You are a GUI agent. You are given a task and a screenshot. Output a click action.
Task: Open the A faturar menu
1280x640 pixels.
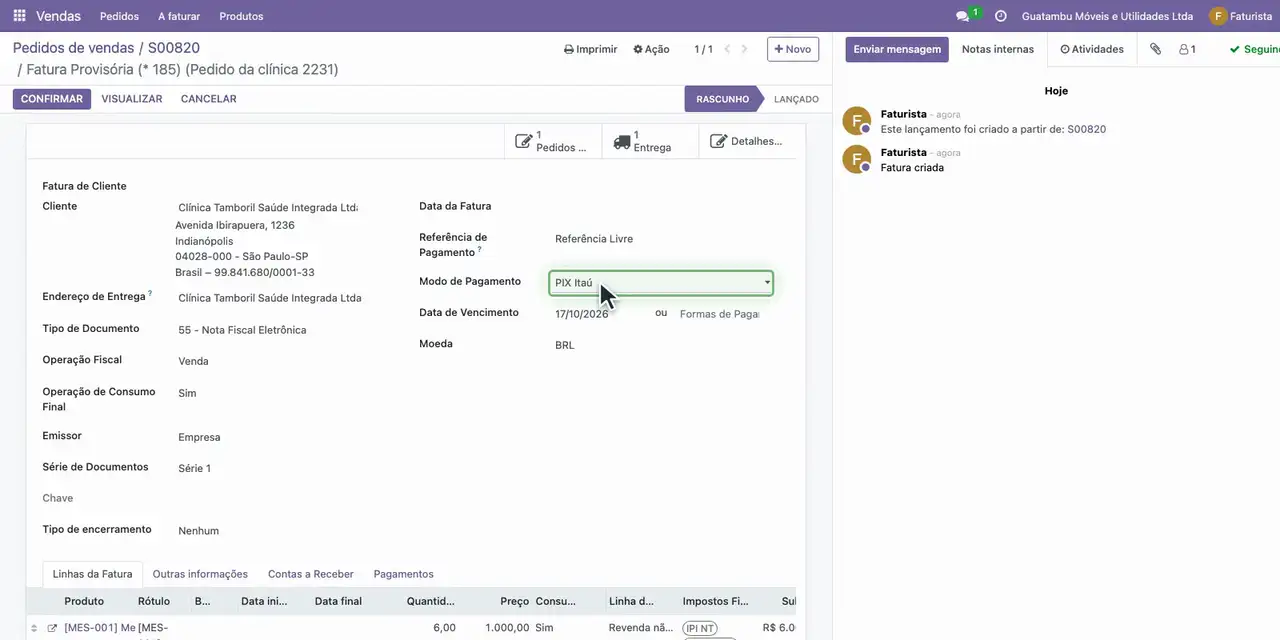tap(179, 16)
